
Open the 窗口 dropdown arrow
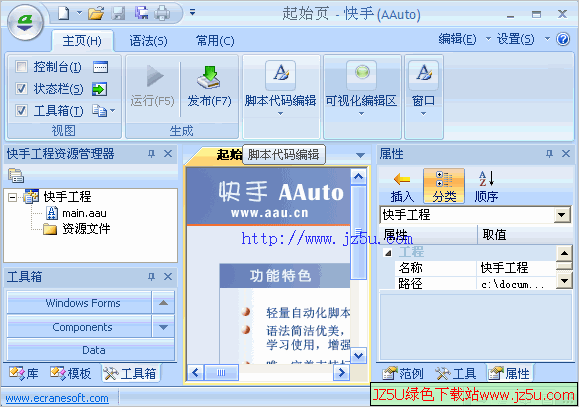point(424,113)
